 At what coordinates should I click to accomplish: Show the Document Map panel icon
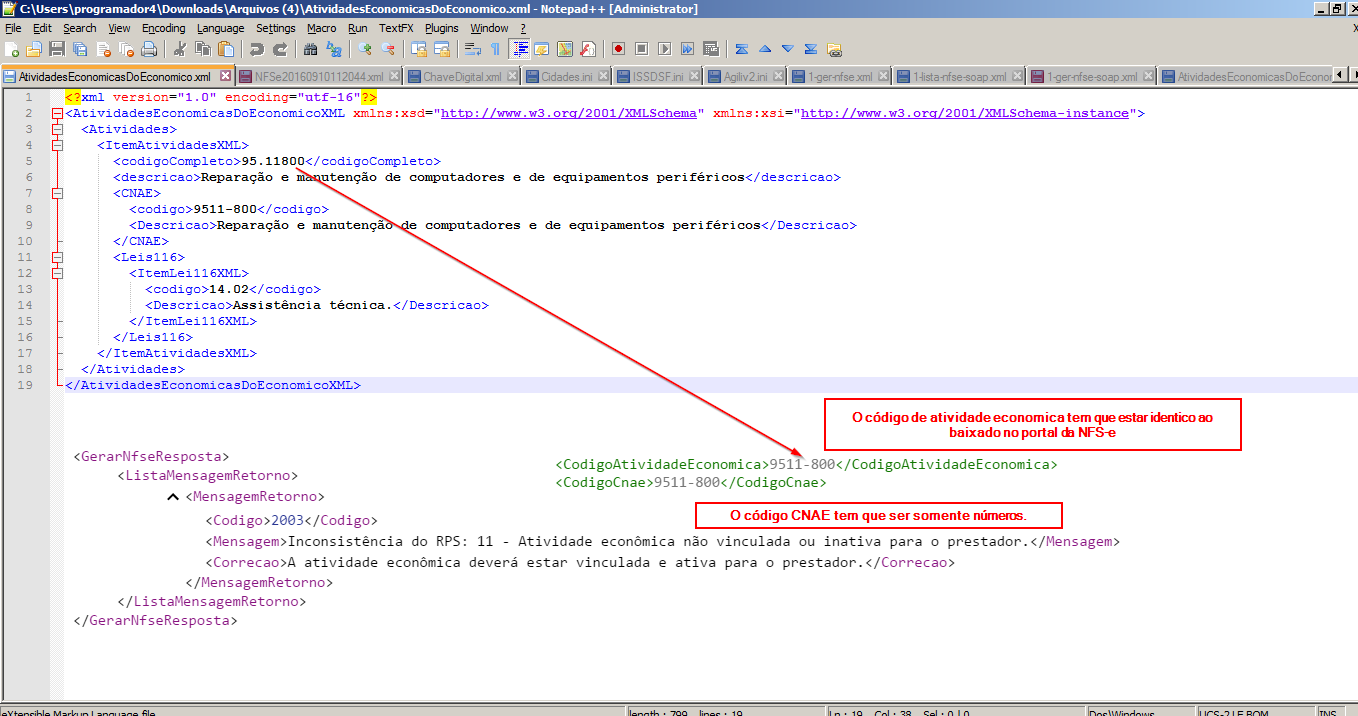[x=565, y=49]
